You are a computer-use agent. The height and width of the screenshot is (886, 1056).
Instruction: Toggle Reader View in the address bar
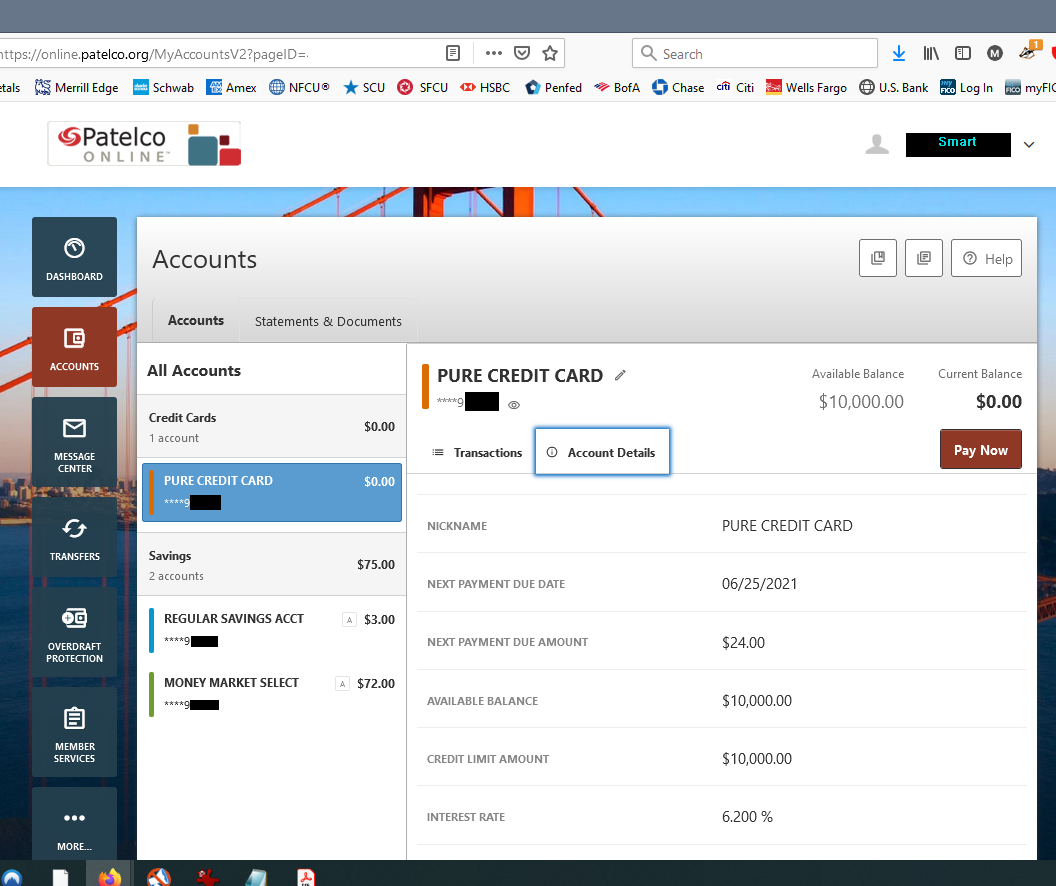coord(453,53)
